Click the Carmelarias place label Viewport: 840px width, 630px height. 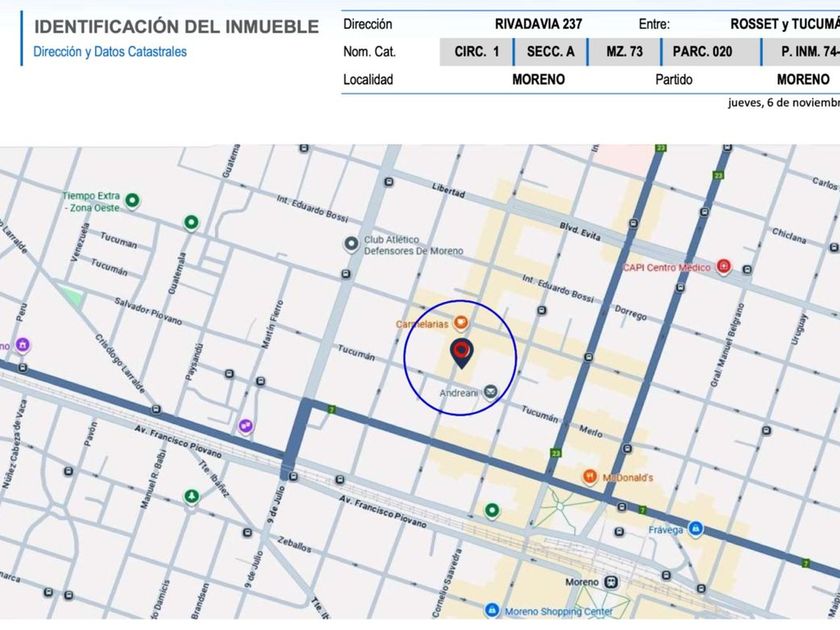tap(422, 324)
